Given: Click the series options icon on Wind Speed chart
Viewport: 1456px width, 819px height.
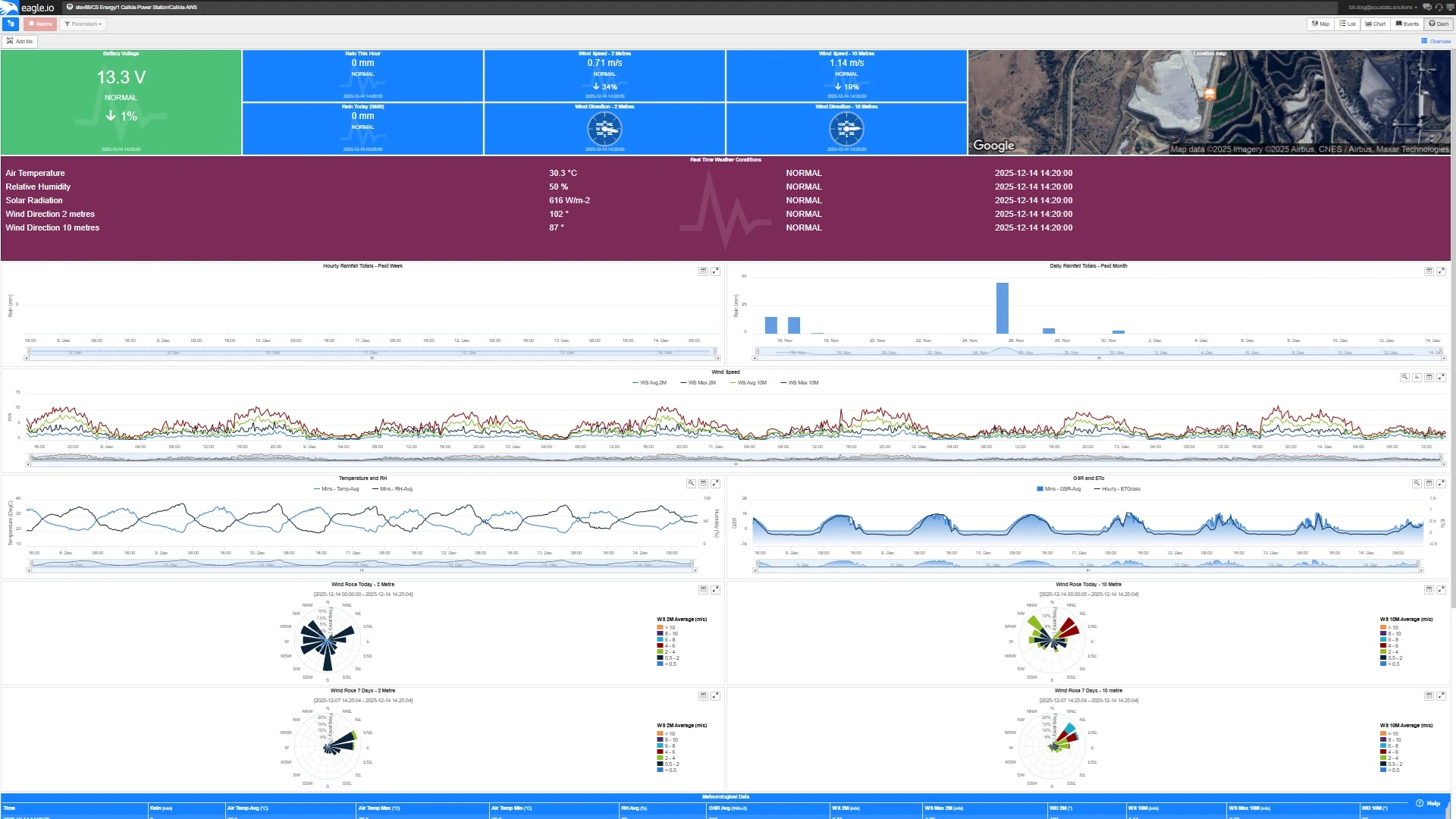Looking at the screenshot, I should coord(1417,378).
